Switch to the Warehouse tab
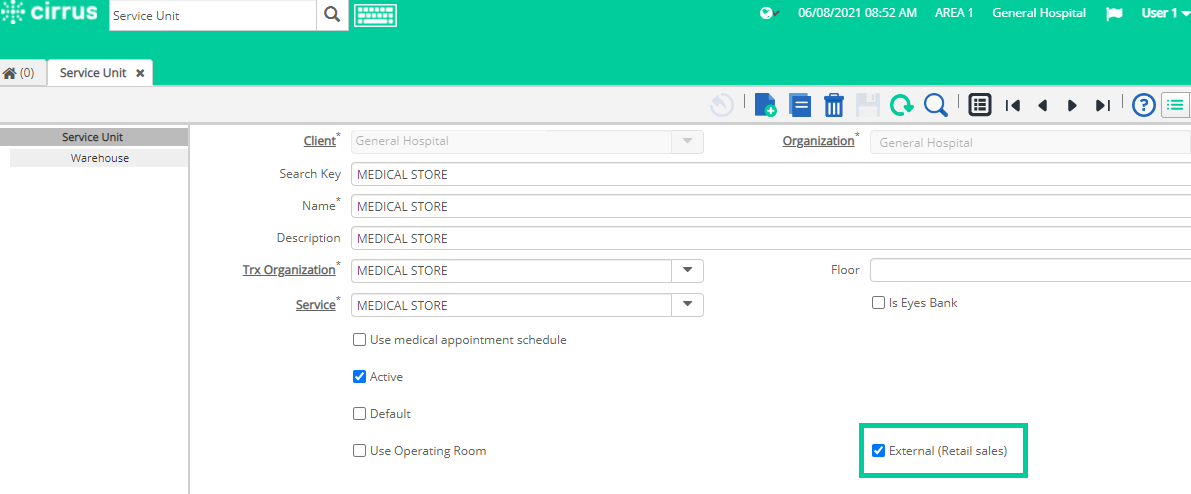The height and width of the screenshot is (494, 1191). point(100,158)
